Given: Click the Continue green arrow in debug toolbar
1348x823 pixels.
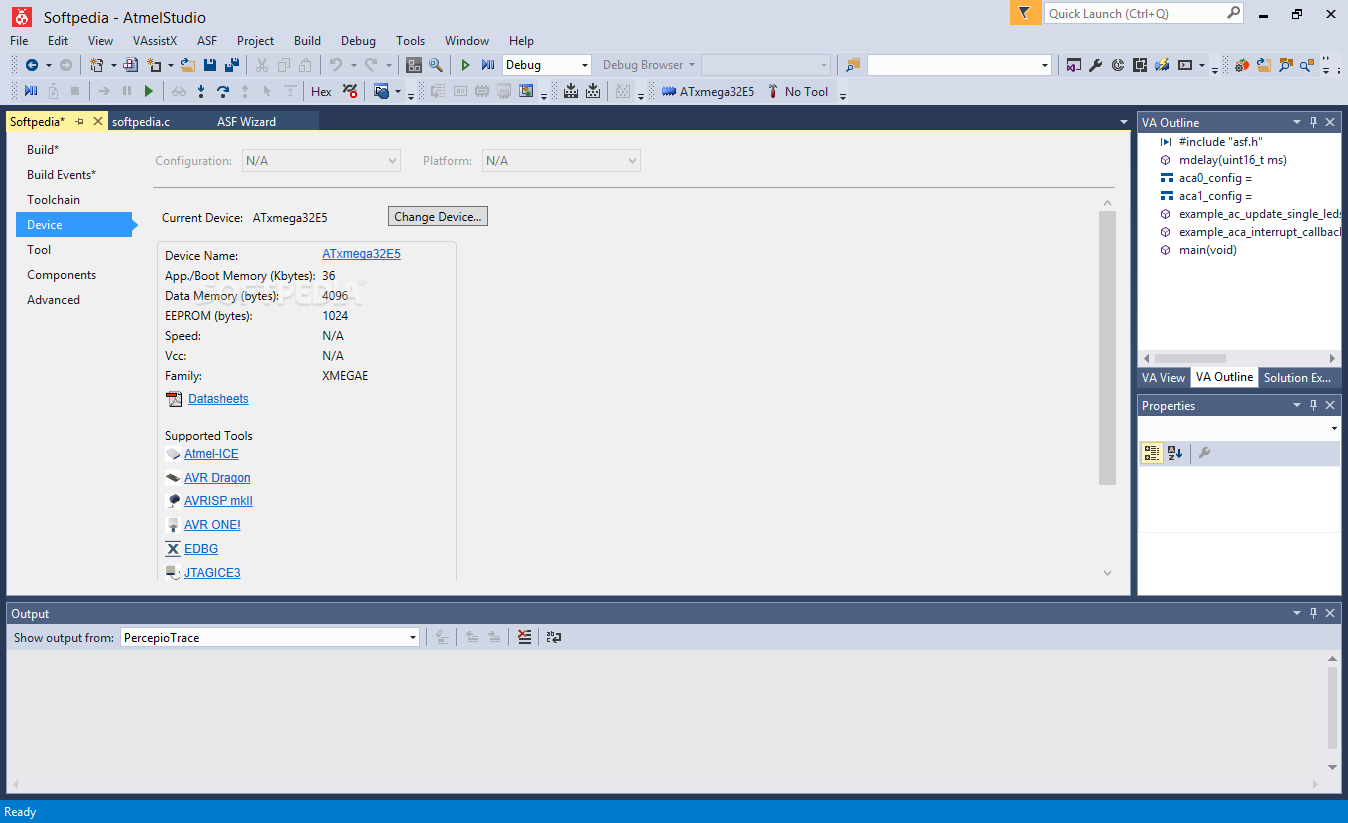Looking at the screenshot, I should click(149, 92).
